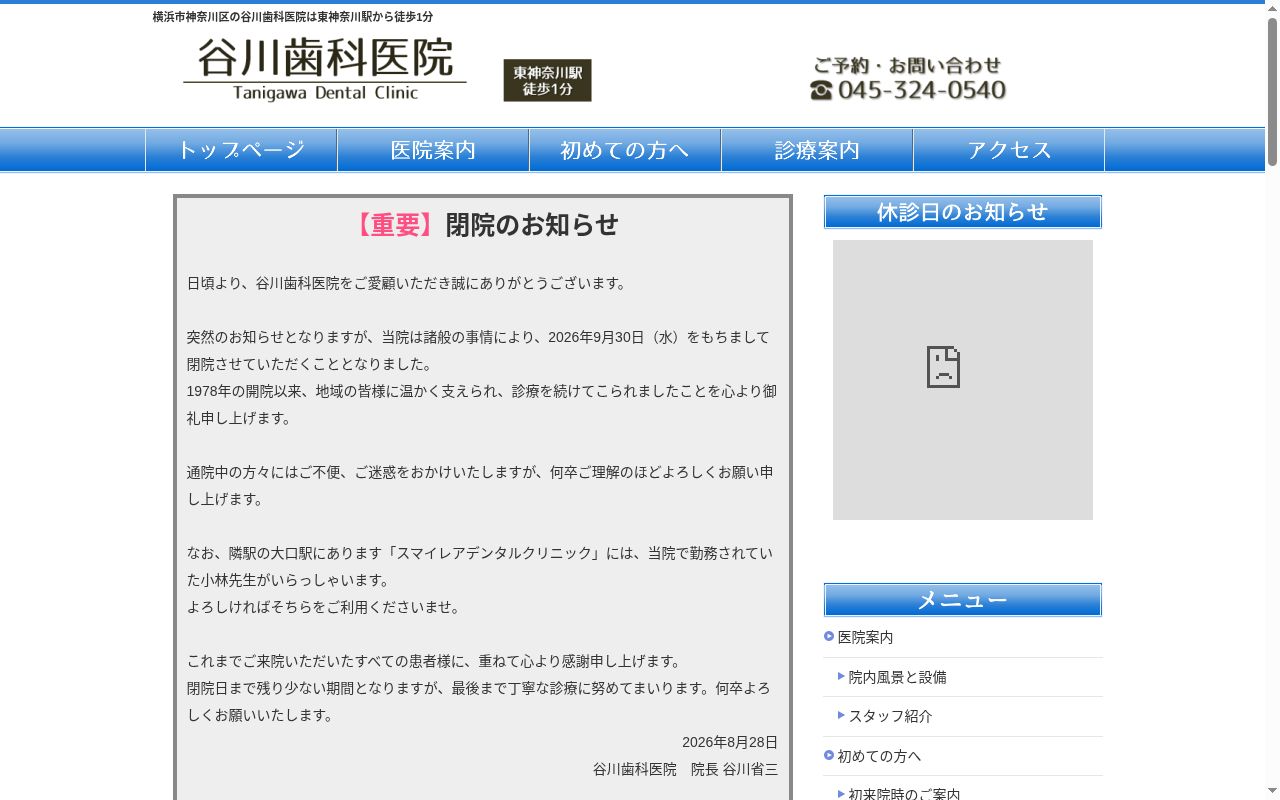Click the 東神奈川駅 徒歩1分 badge
Viewport: 1280px width, 800px height.
point(547,80)
